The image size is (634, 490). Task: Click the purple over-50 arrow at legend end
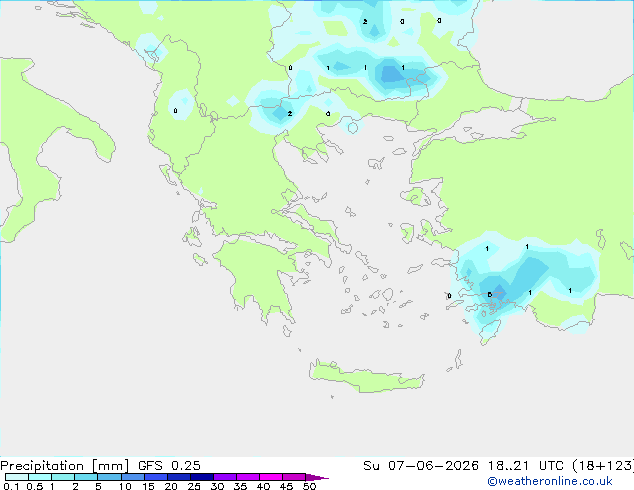click(x=317, y=477)
